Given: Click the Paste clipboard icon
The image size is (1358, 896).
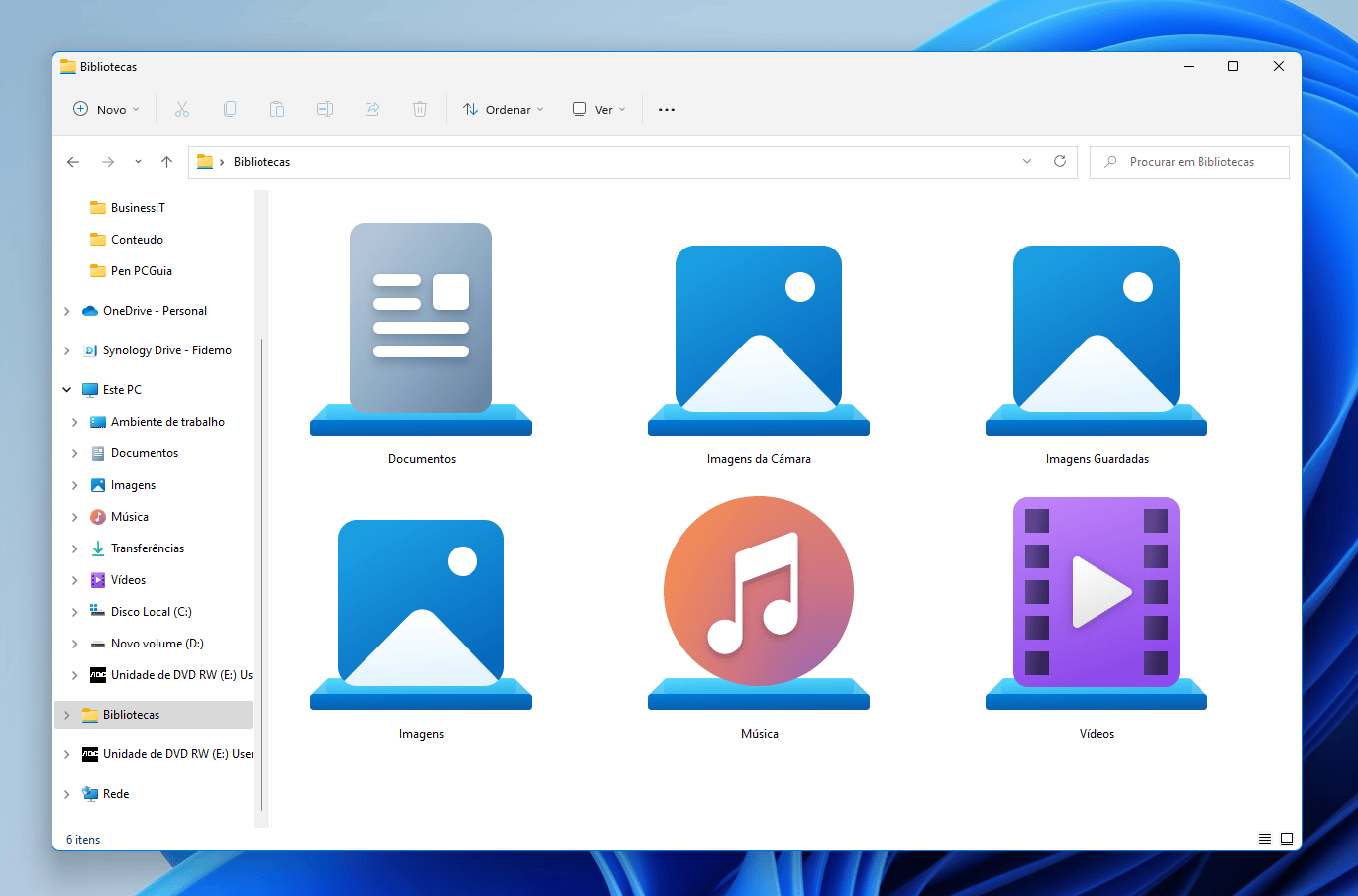Looking at the screenshot, I should (277, 109).
